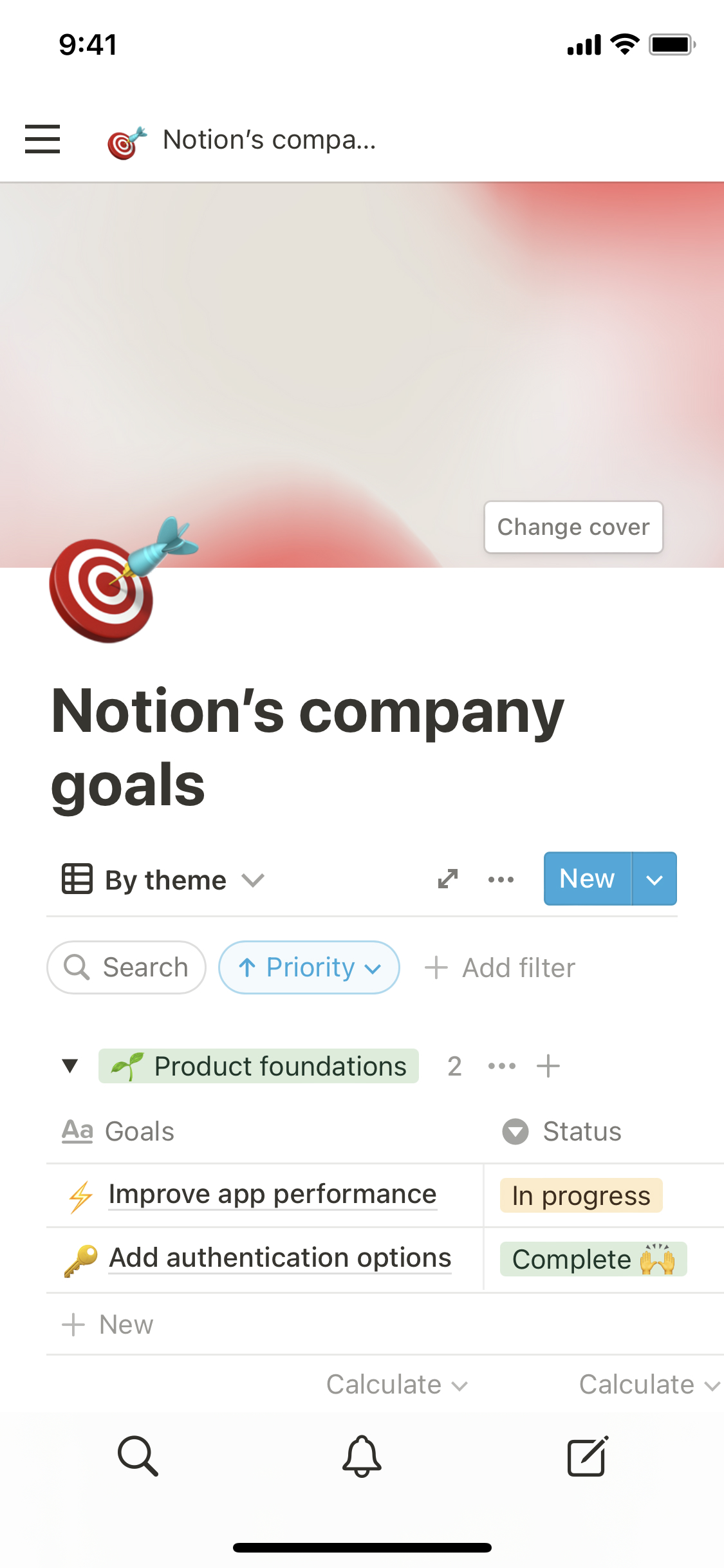Click the expand full-page arrows icon
This screenshot has width=724, height=1568.
pos(448,879)
